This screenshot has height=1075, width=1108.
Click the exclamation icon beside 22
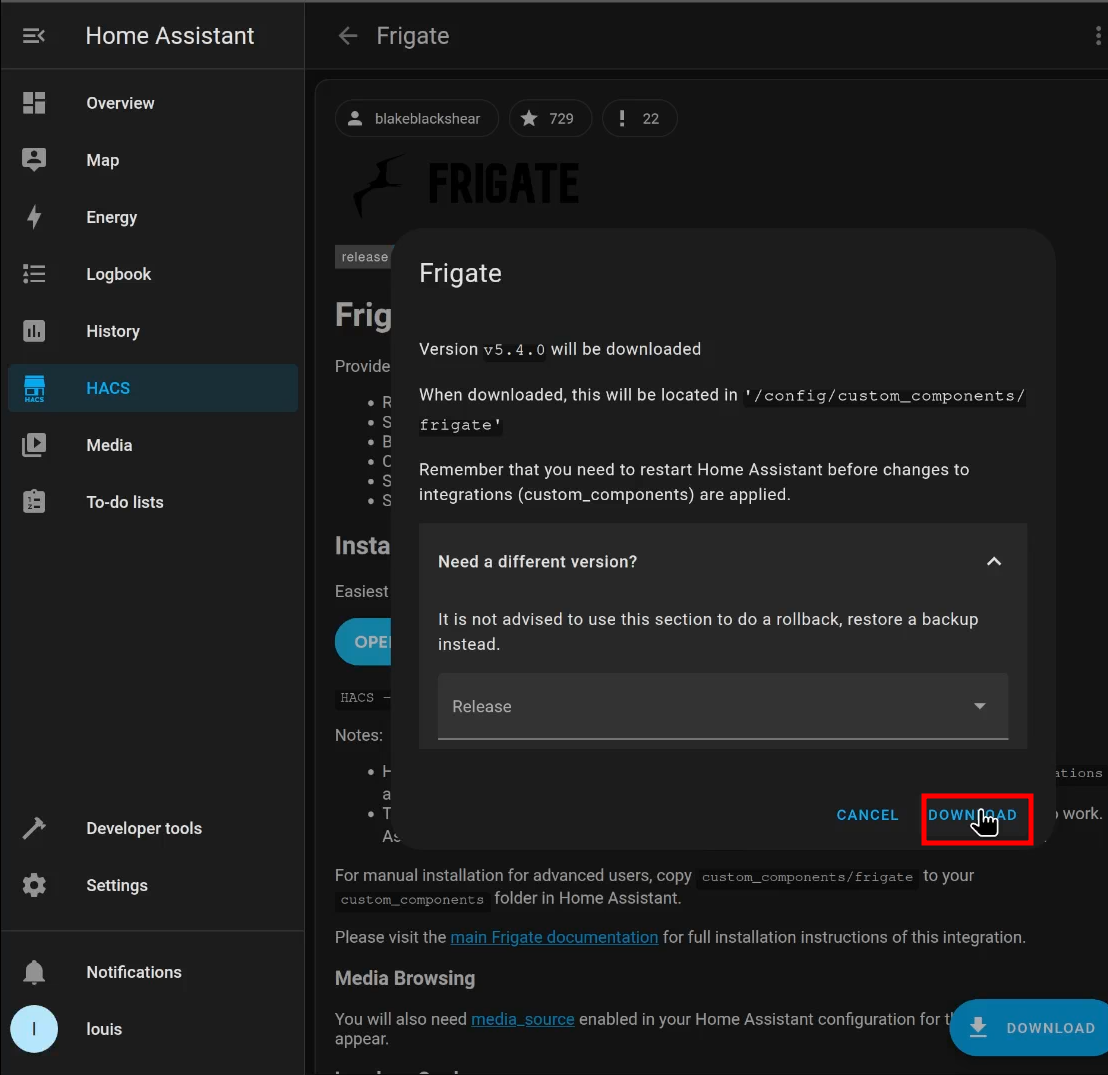click(x=622, y=119)
